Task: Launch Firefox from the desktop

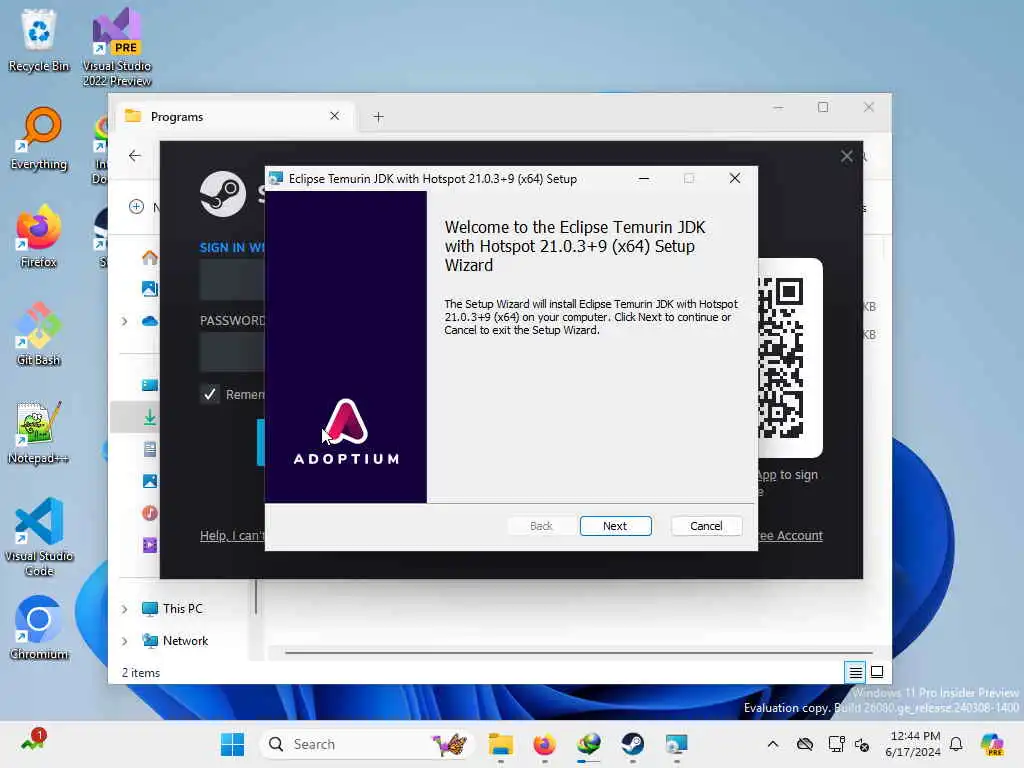Action: [39, 236]
